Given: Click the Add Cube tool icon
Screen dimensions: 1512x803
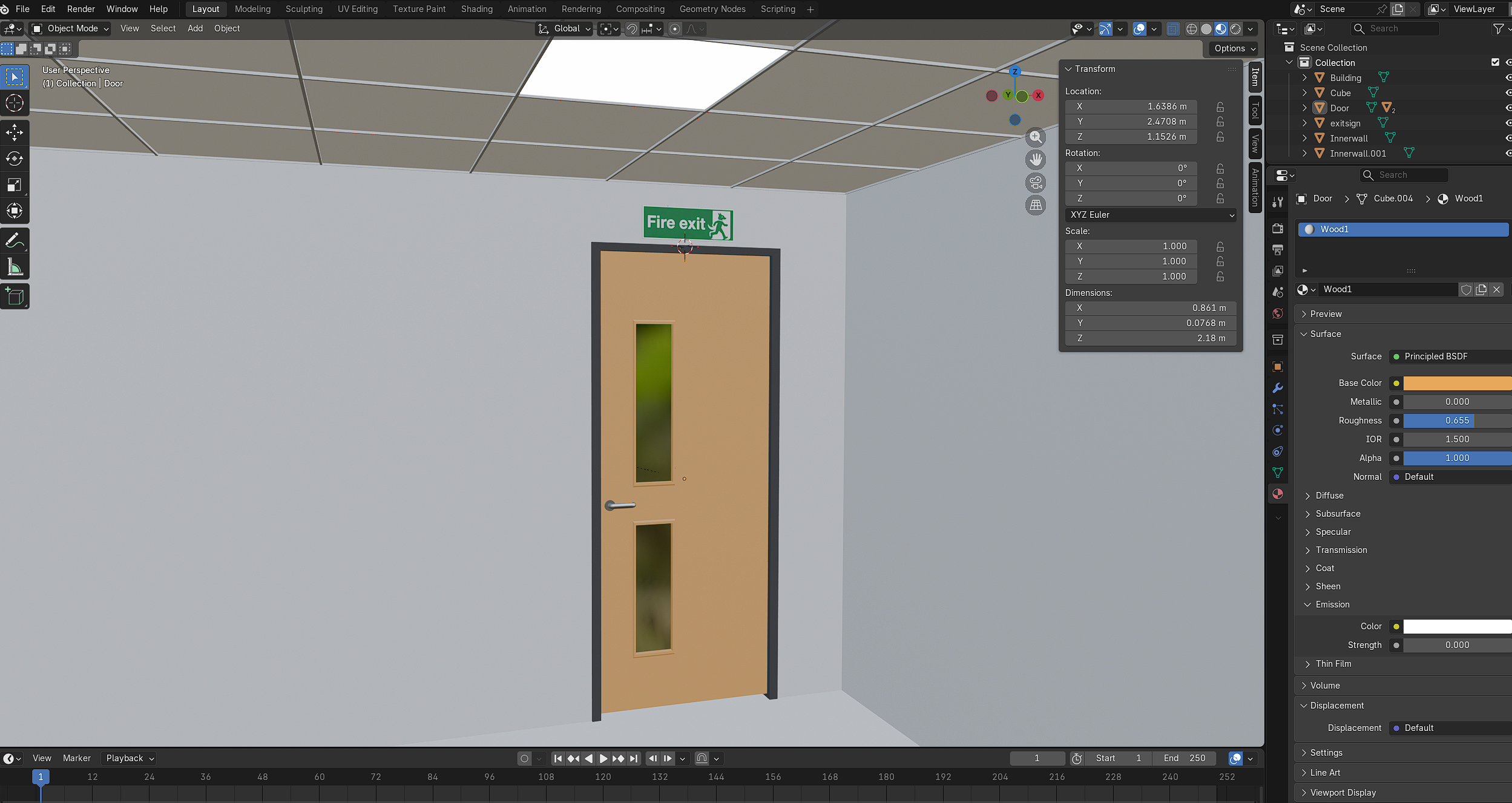Looking at the screenshot, I should pos(15,297).
